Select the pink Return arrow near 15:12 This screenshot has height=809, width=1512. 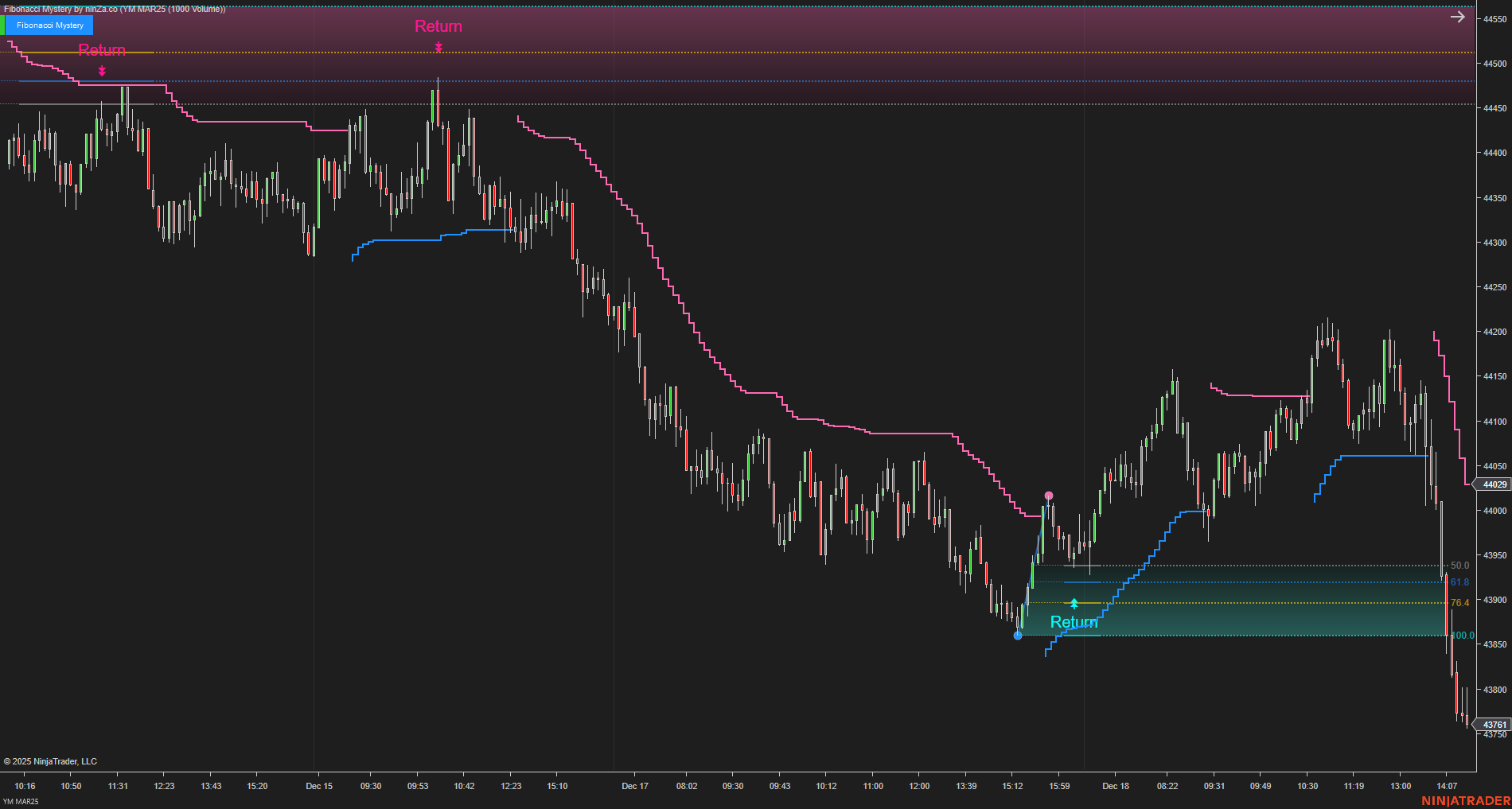(x=102, y=72)
